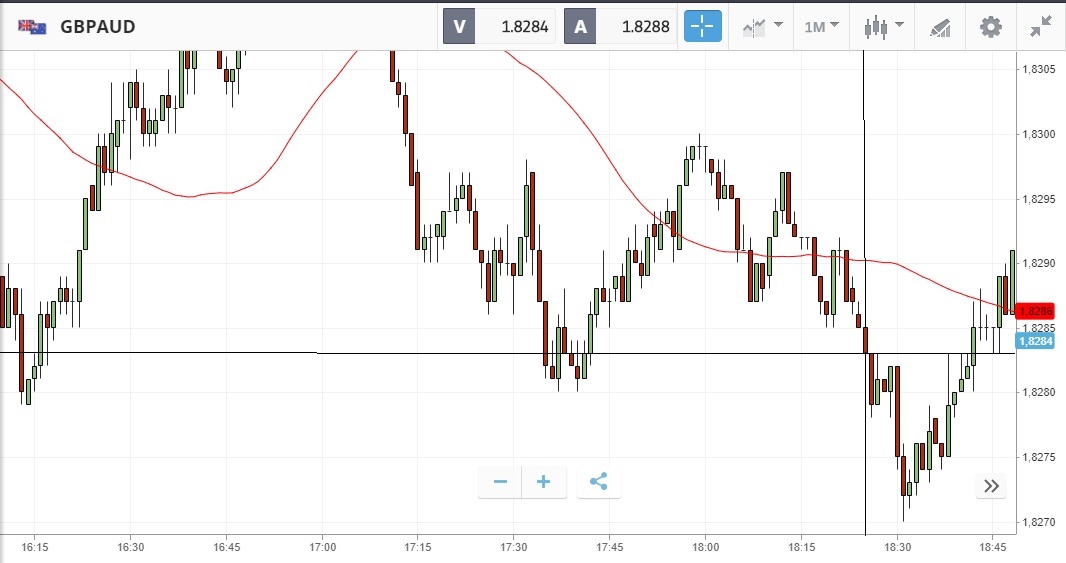This screenshot has width=1066, height=563.
Task: Zoom out the chart with minus
Action: point(500,482)
